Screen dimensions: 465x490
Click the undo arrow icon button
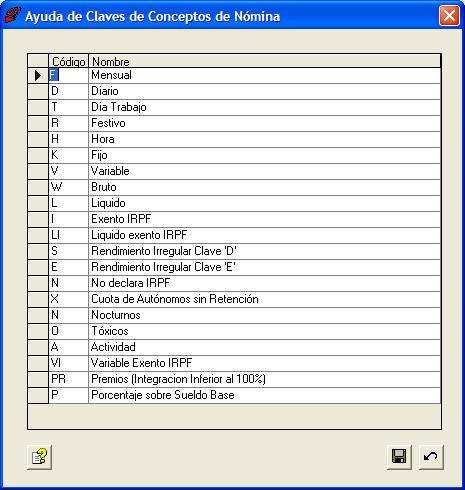coord(431,457)
